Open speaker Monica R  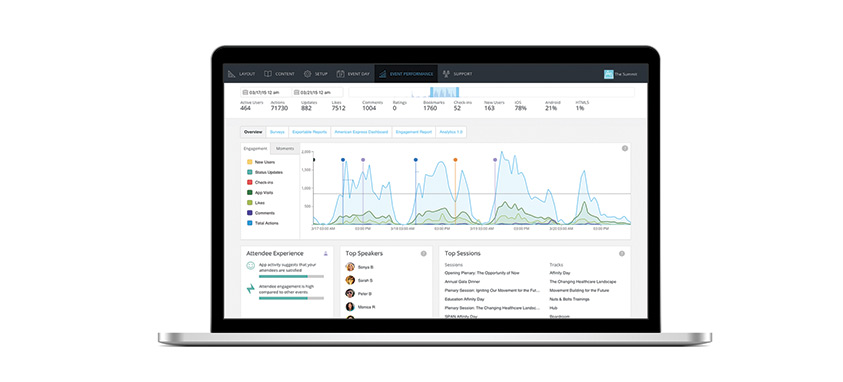pyautogui.click(x=367, y=307)
